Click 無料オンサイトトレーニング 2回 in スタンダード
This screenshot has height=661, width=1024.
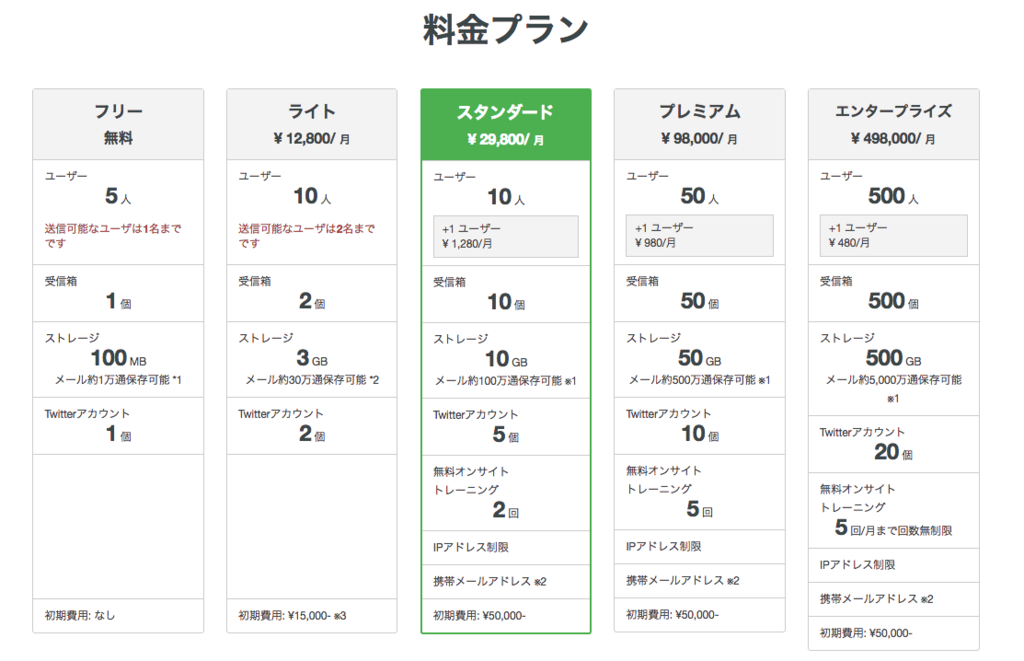coord(506,510)
